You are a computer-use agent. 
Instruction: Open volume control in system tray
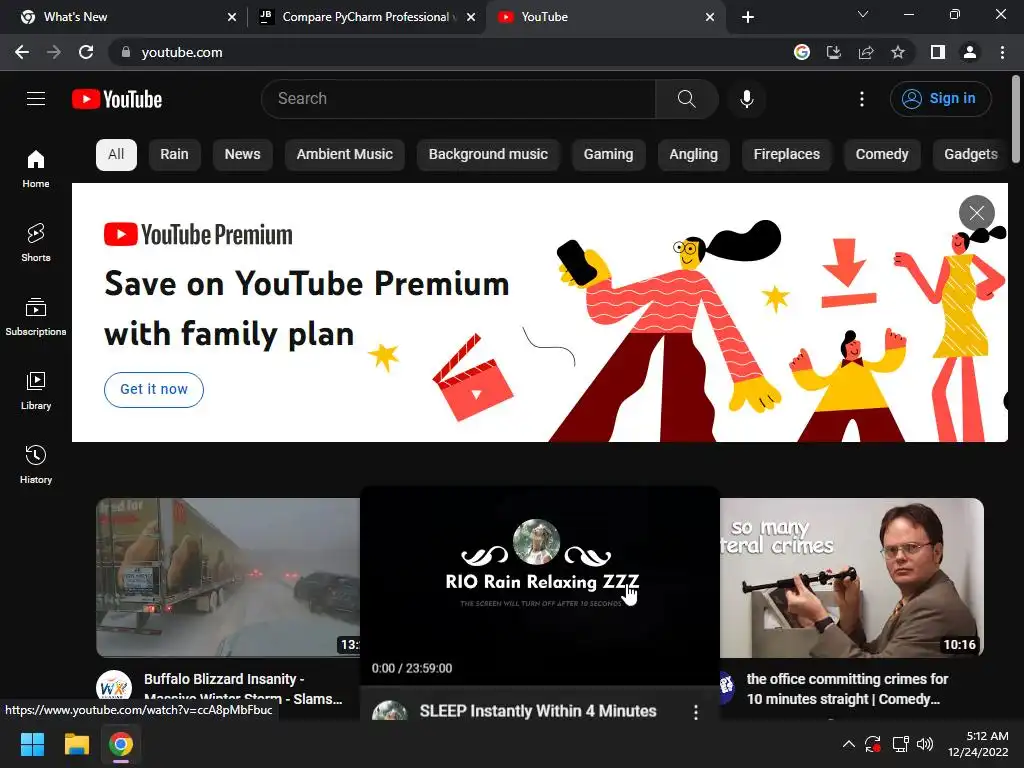(925, 744)
